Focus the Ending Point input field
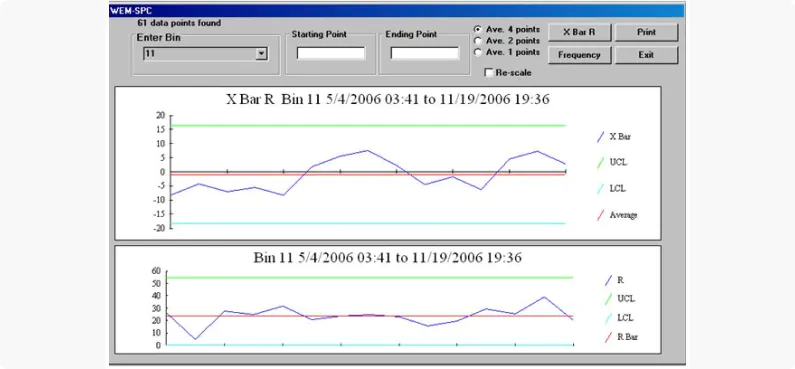The height and width of the screenshot is (369, 795). pyautogui.click(x=425, y=53)
